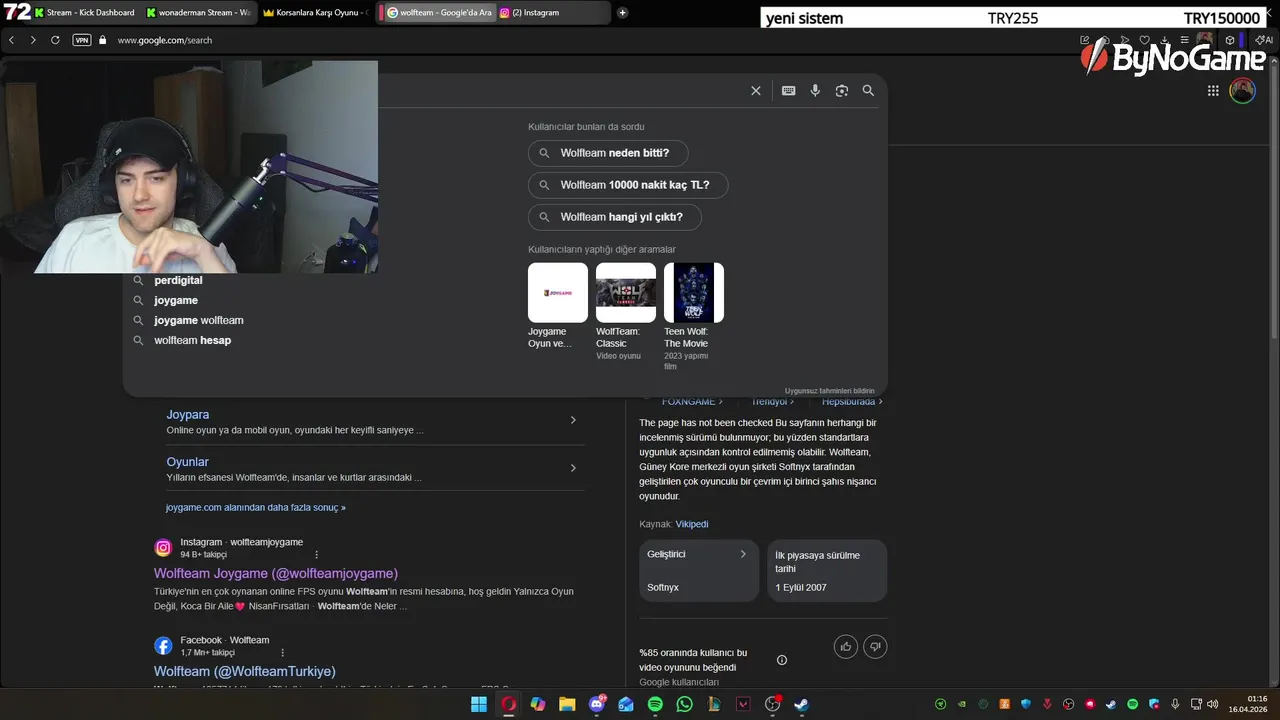The width and height of the screenshot is (1280, 720).
Task: Click the thumbs down dislike button
Action: click(875, 647)
